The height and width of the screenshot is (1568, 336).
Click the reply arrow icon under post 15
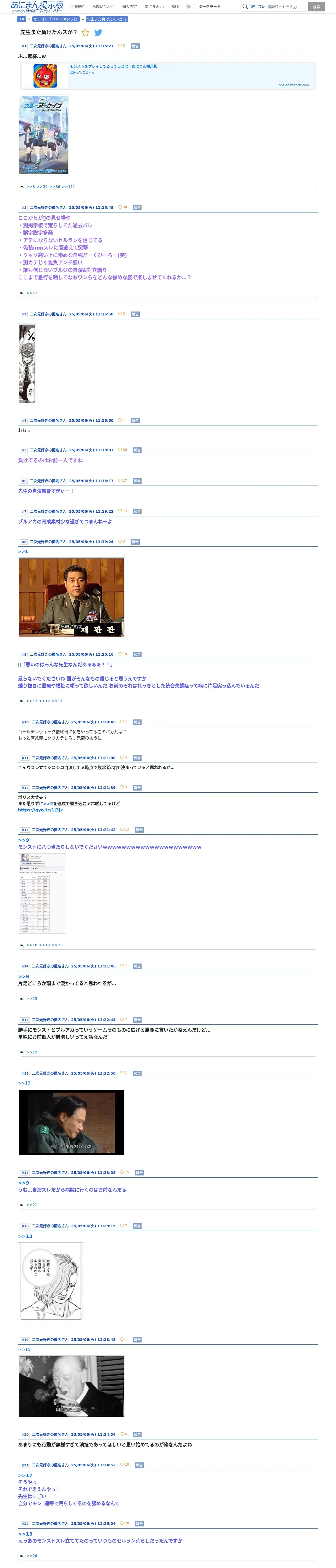[x=22, y=1052]
